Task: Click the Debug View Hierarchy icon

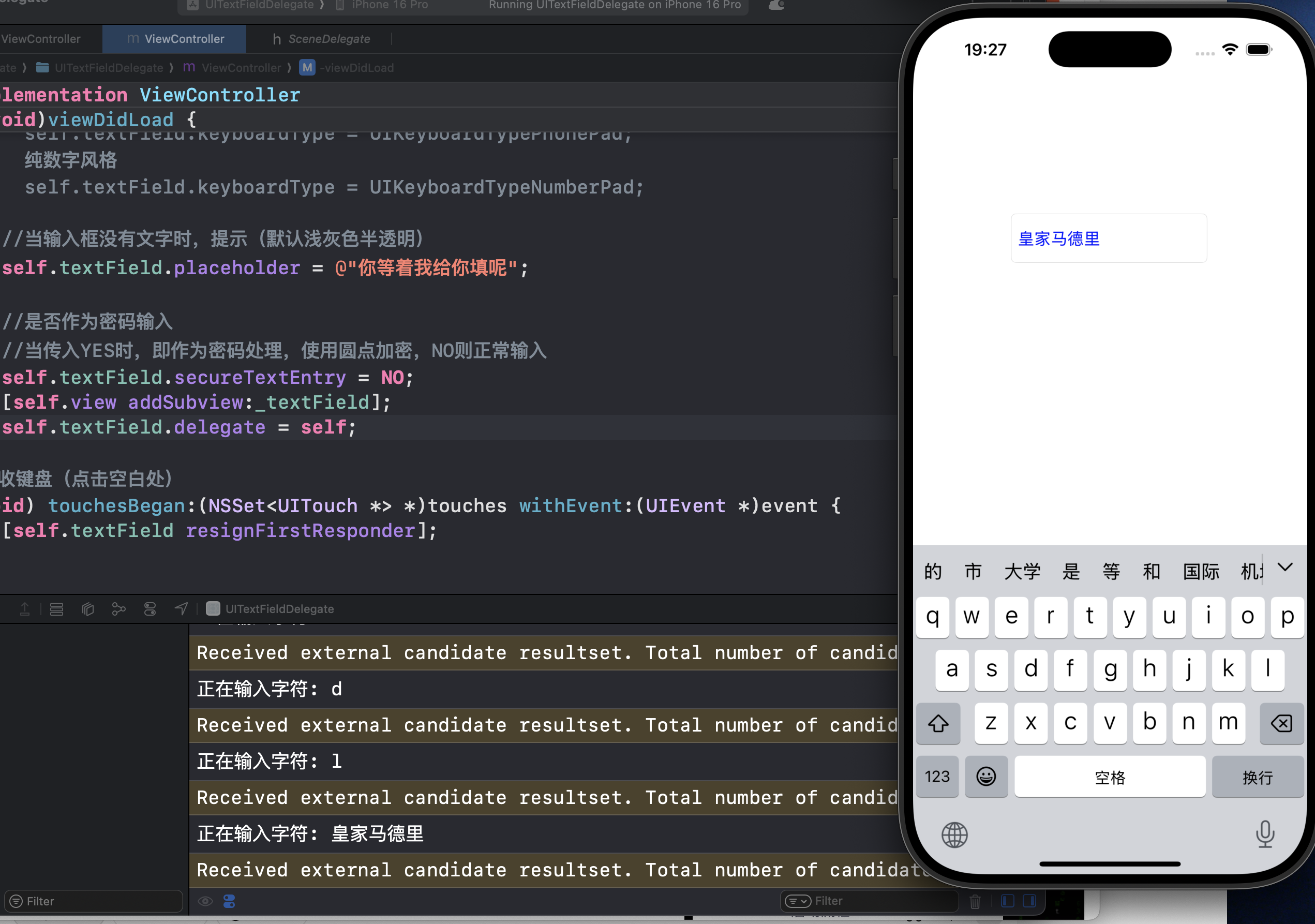Action: pyautogui.click(x=87, y=609)
